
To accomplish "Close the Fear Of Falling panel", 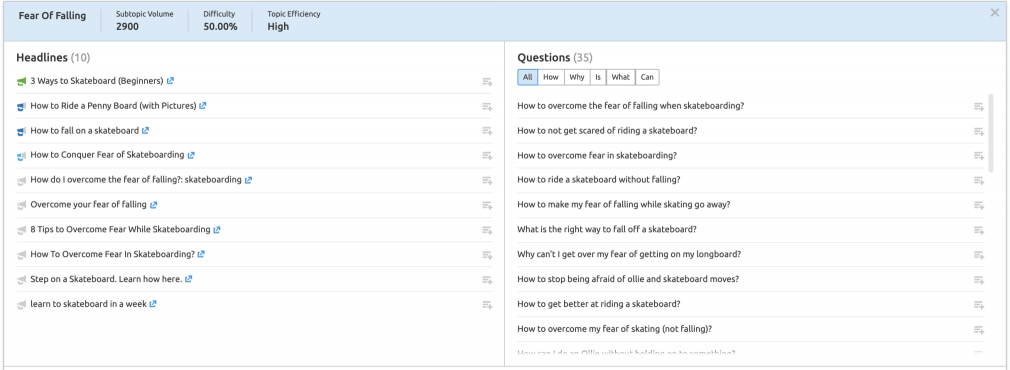I will click(x=995, y=13).
